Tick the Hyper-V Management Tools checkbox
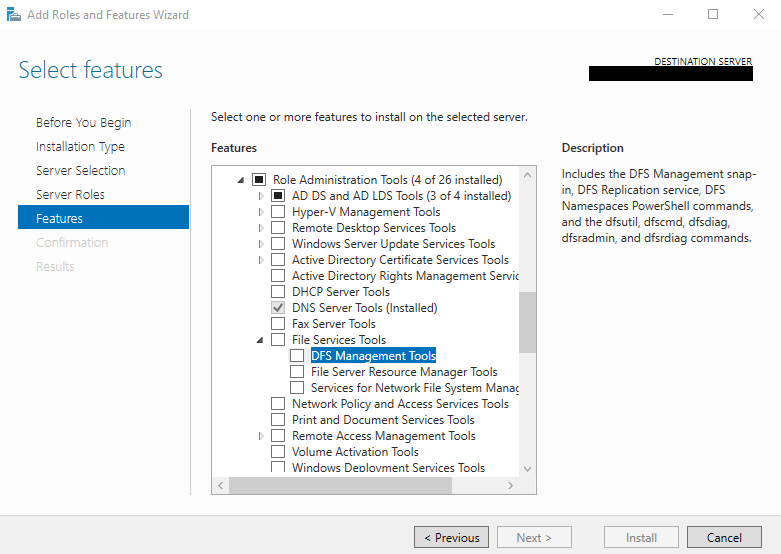 coord(278,212)
